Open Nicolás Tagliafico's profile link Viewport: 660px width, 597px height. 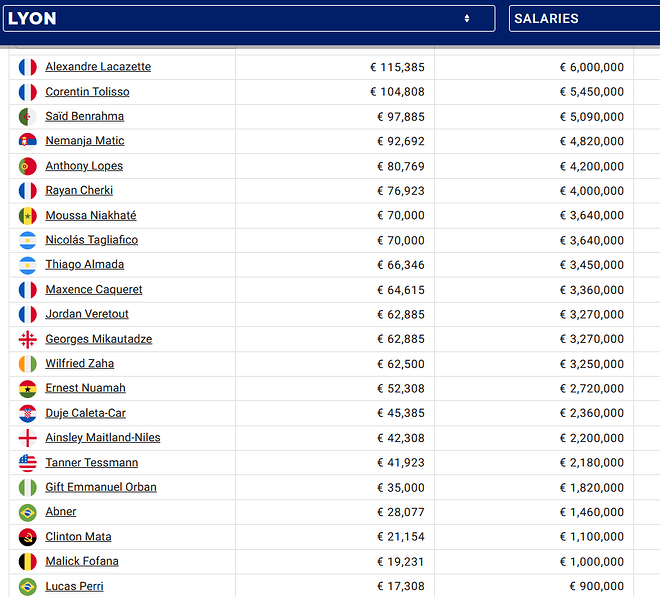click(92, 240)
